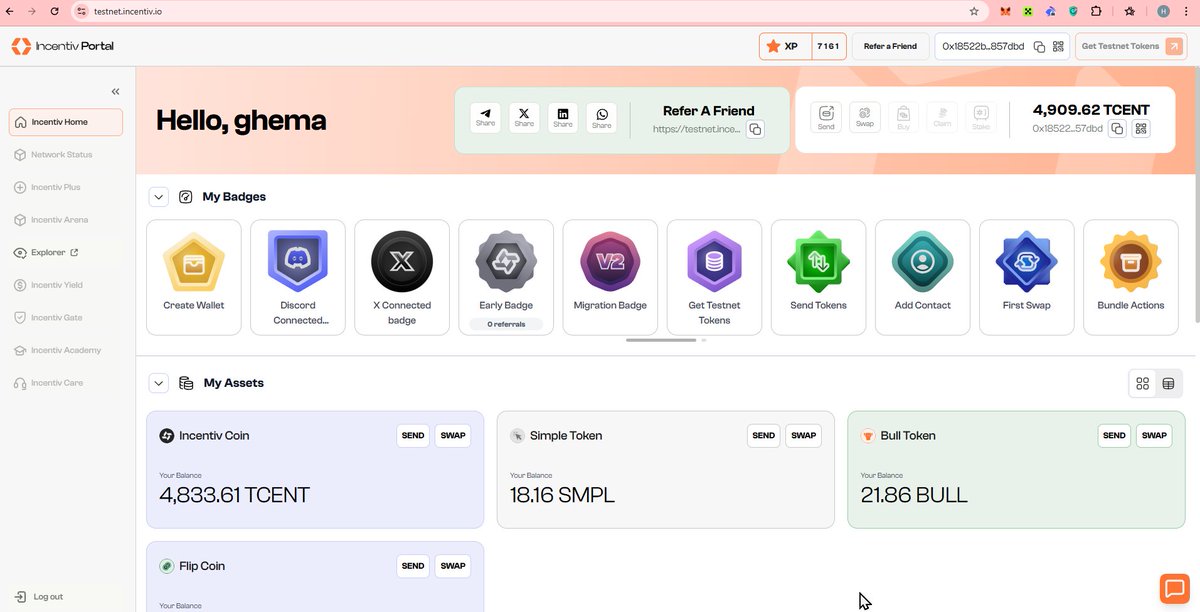The image size is (1200, 612).
Task: Open the Send Tokens badge
Action: point(818,277)
